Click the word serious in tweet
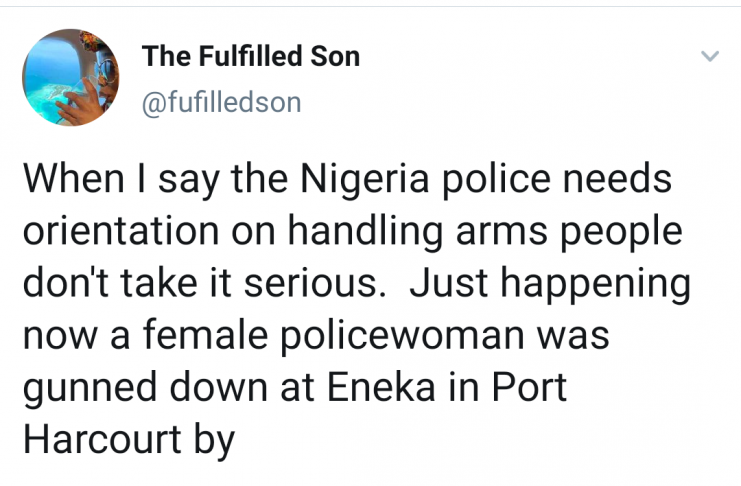This screenshot has height=486, width=741. pos(316,284)
